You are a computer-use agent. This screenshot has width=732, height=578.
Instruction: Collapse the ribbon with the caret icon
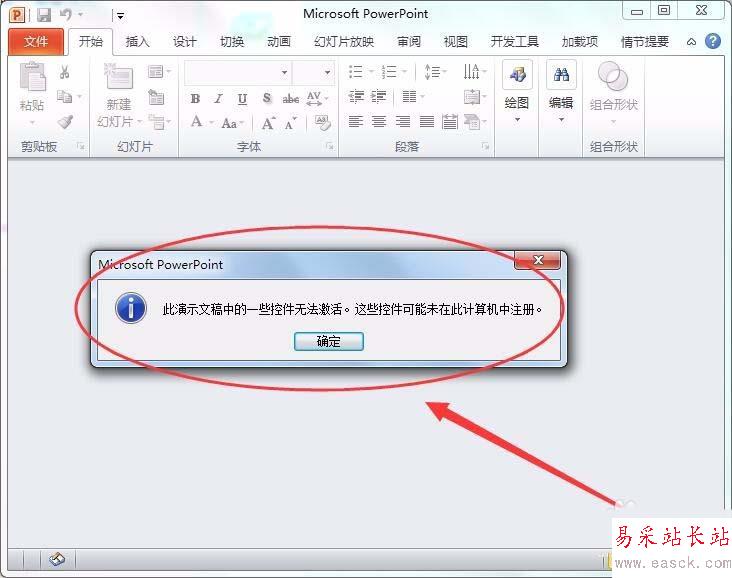click(x=691, y=42)
